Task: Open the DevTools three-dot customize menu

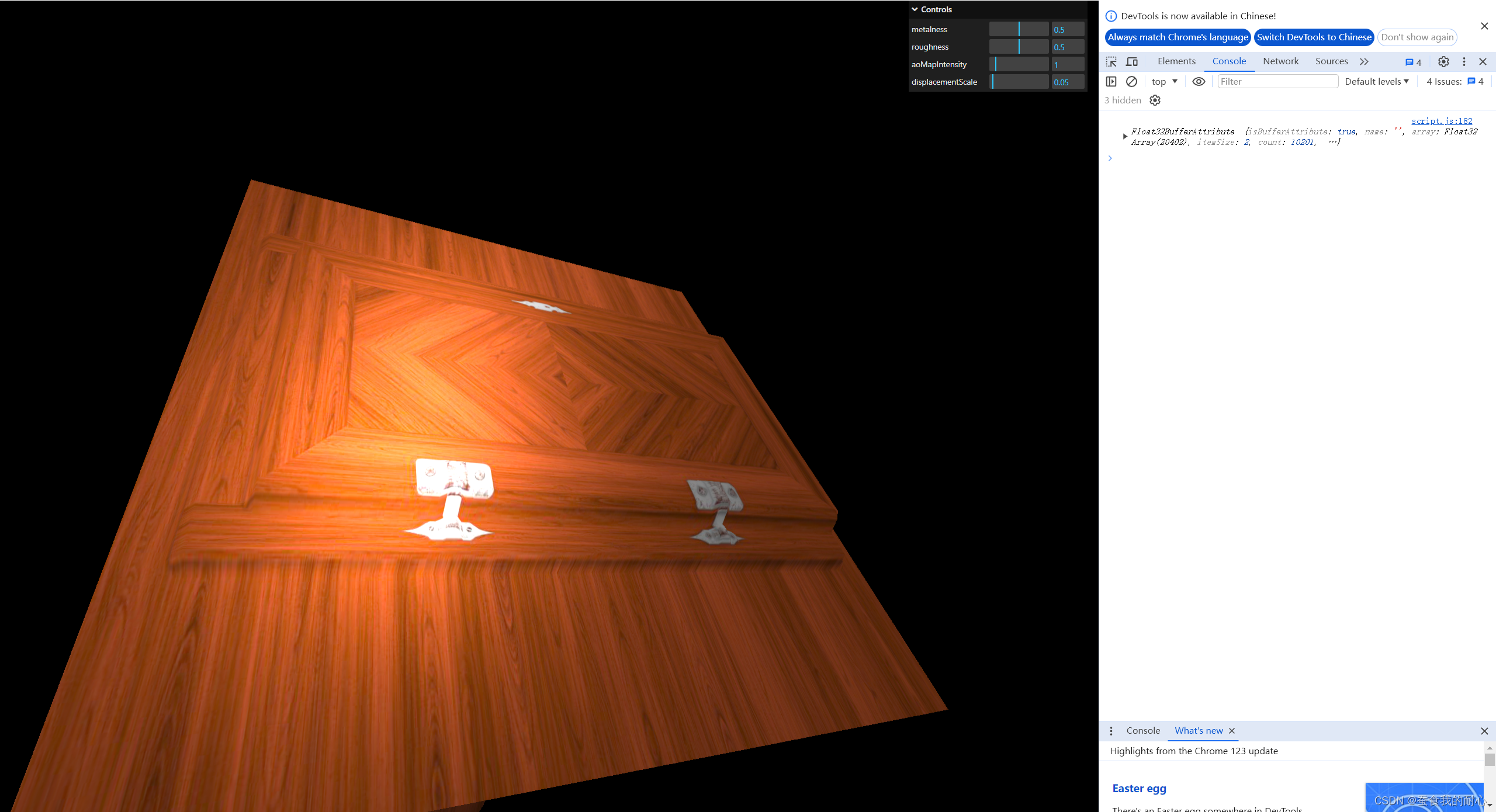Action: tap(1464, 61)
